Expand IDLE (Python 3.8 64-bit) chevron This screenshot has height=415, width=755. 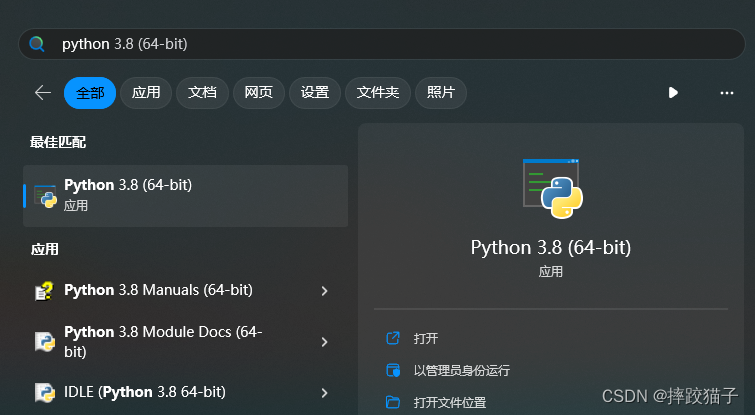click(325, 393)
